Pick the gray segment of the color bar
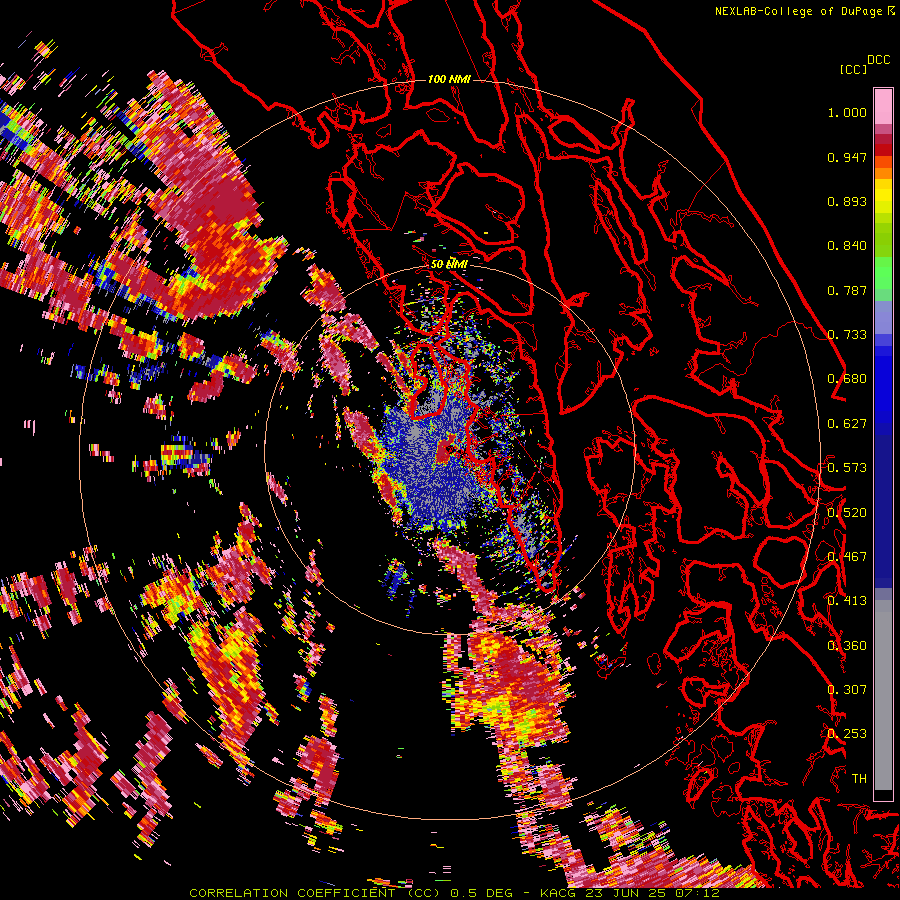This screenshot has width=900, height=900. coord(883,695)
